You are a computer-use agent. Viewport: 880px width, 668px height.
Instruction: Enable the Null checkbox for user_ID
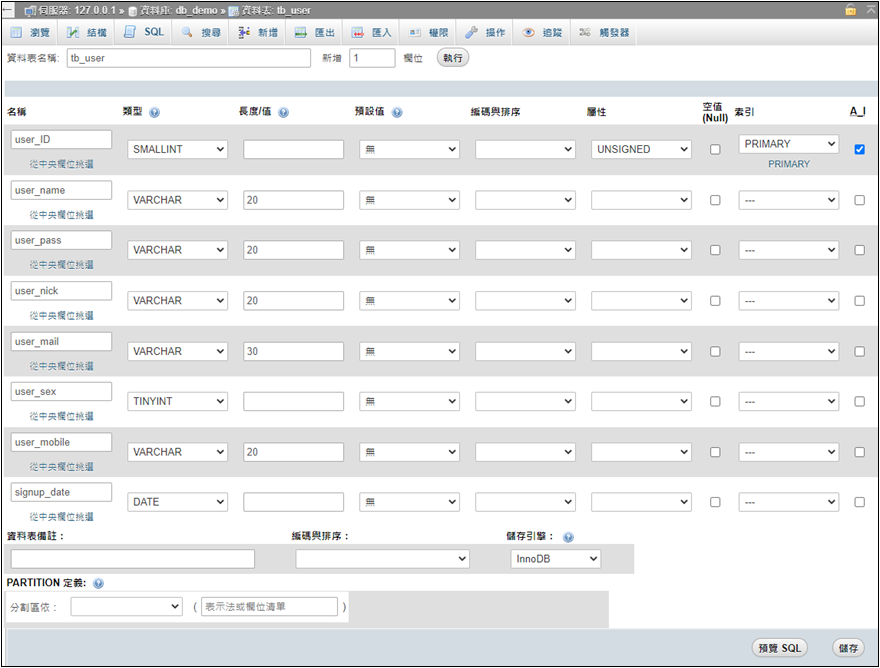[x=715, y=149]
